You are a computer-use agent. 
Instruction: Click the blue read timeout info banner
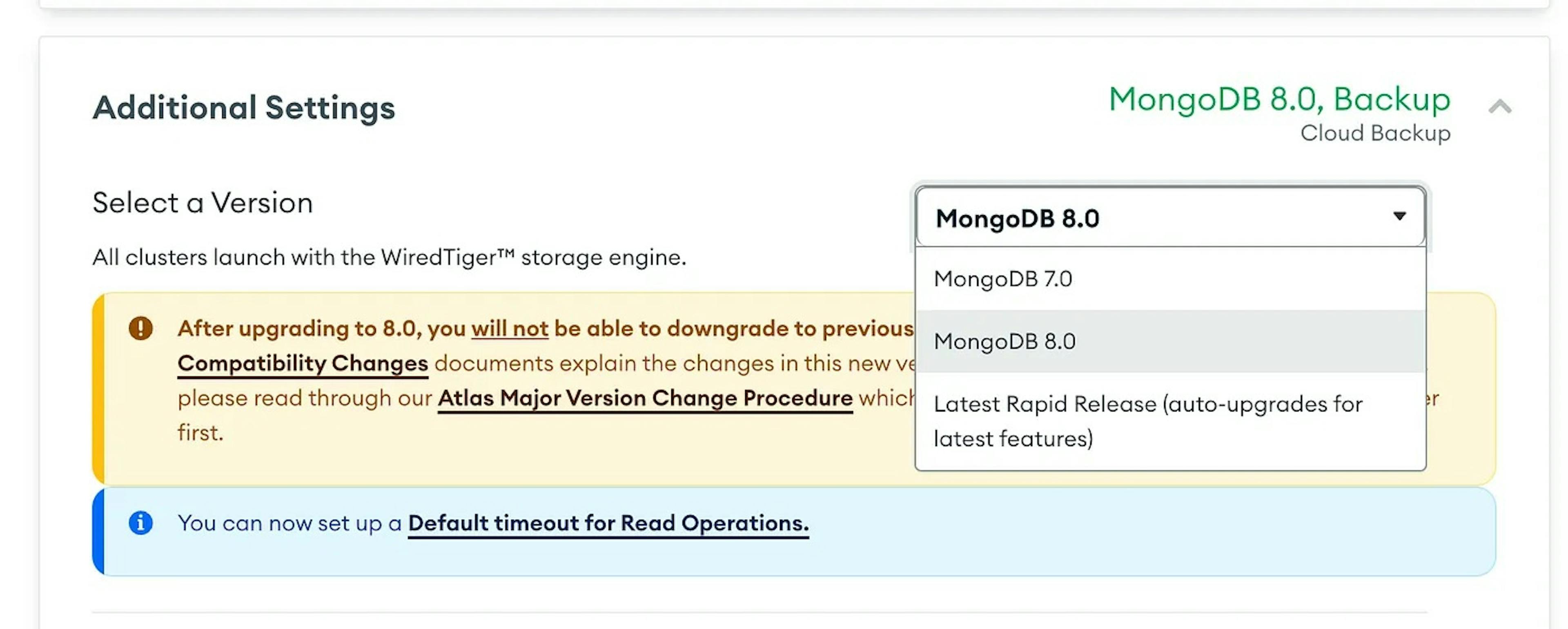pos(794,532)
